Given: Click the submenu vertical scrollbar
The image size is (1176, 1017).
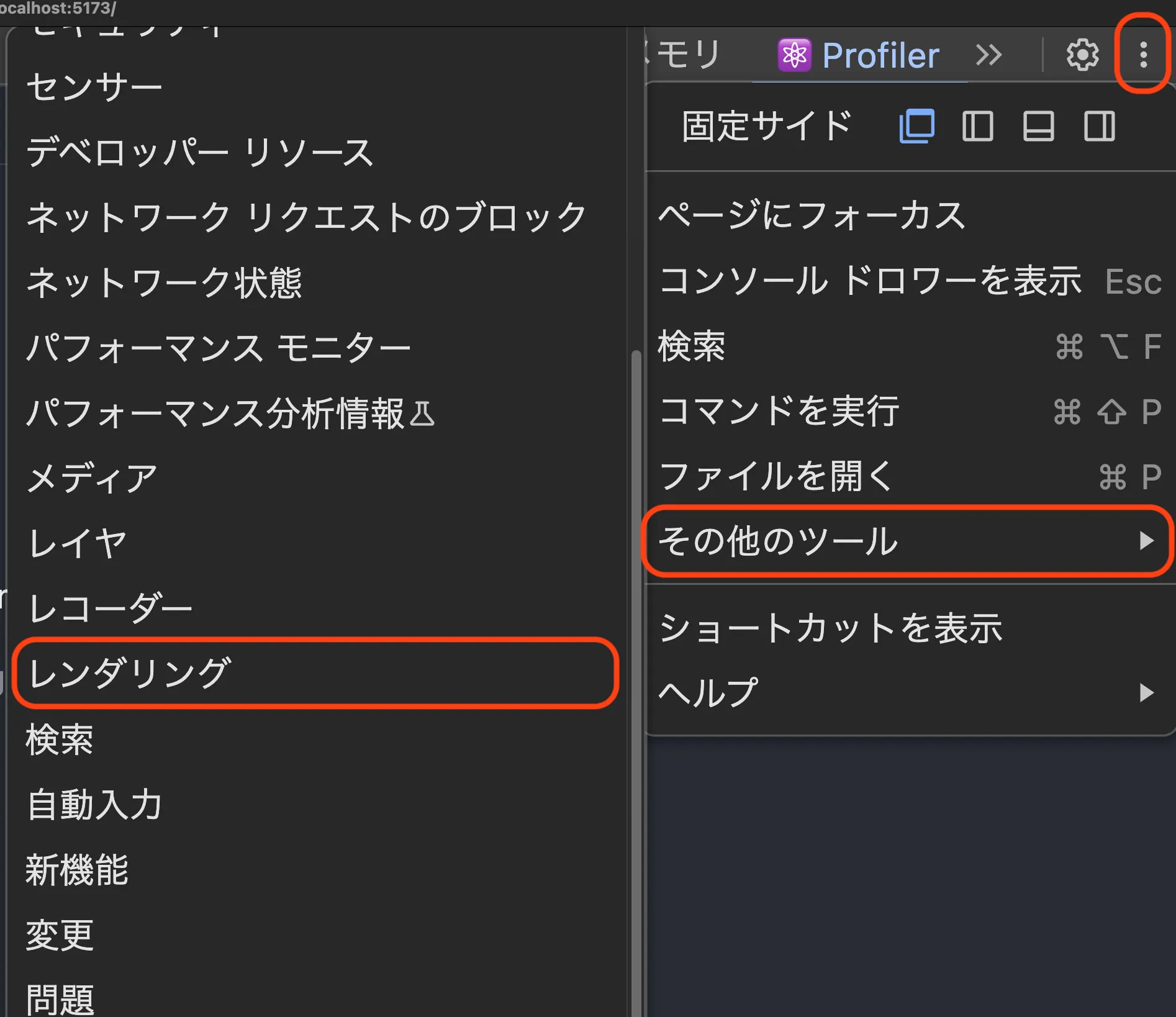Looking at the screenshot, I should click(636, 683).
